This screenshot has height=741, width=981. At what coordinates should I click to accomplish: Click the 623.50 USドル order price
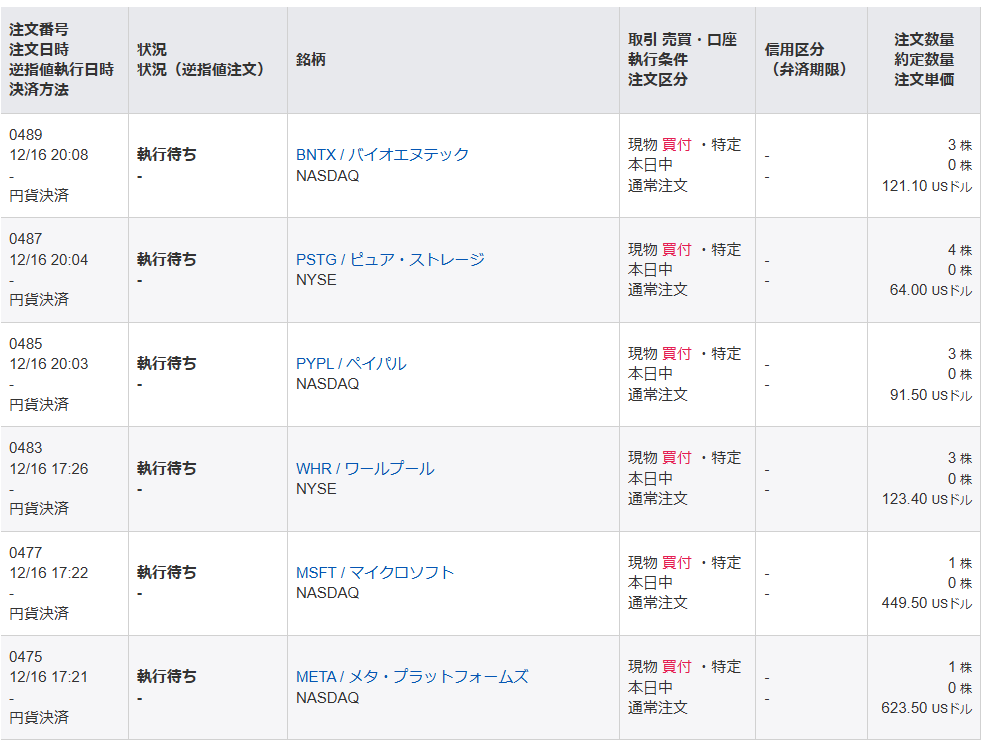(927, 708)
